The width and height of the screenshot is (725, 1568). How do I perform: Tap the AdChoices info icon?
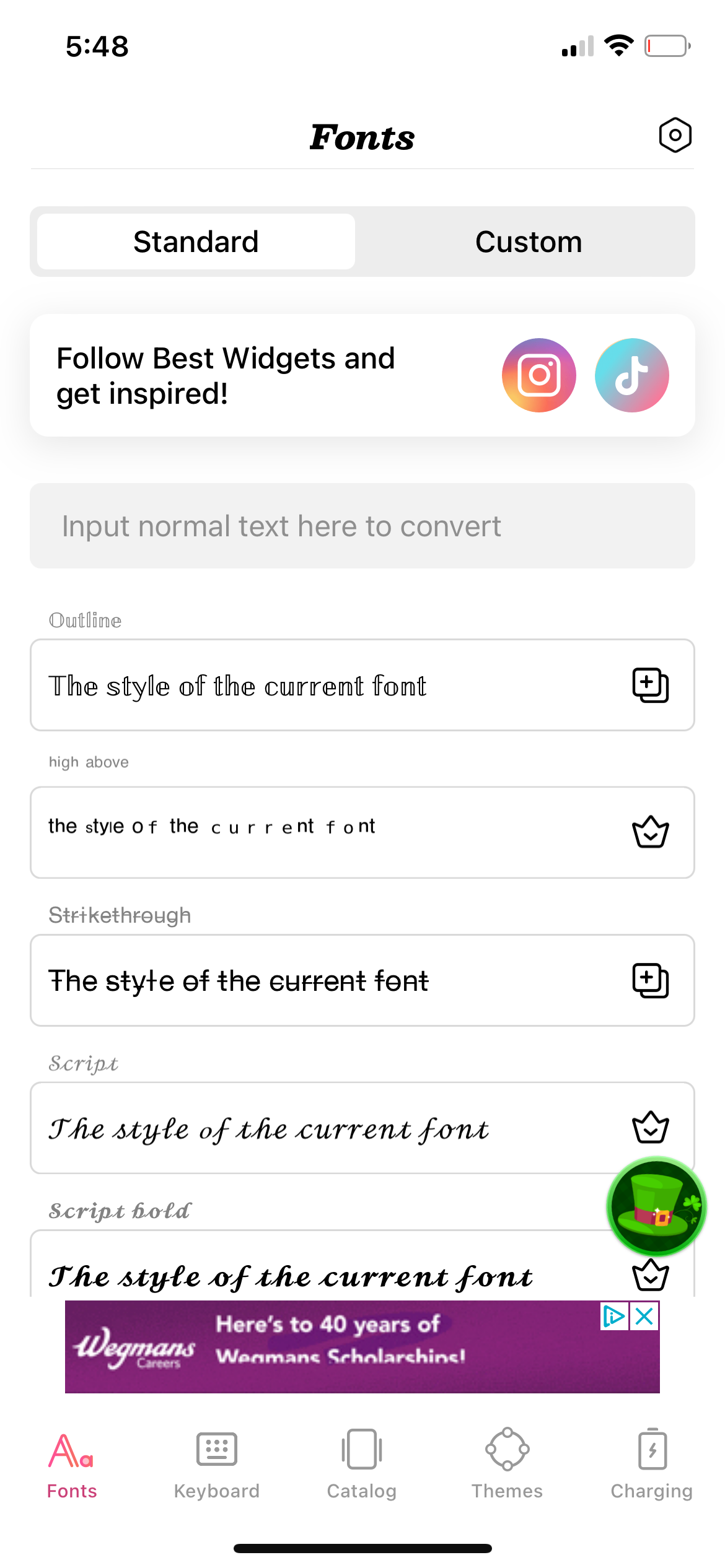coord(613,1316)
